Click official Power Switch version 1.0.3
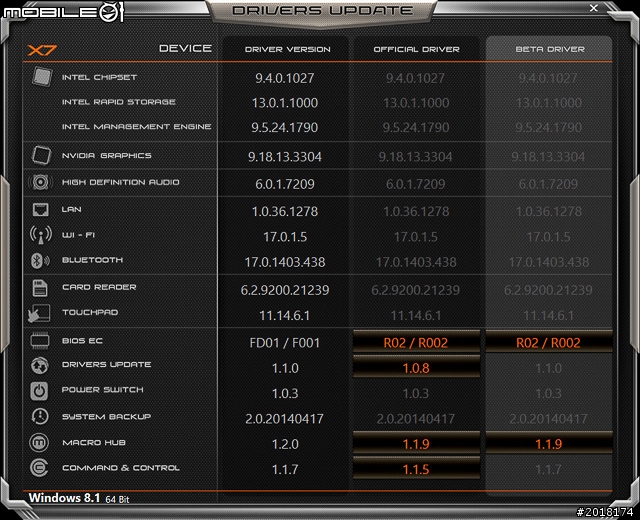This screenshot has height=520, width=640. click(x=416, y=393)
